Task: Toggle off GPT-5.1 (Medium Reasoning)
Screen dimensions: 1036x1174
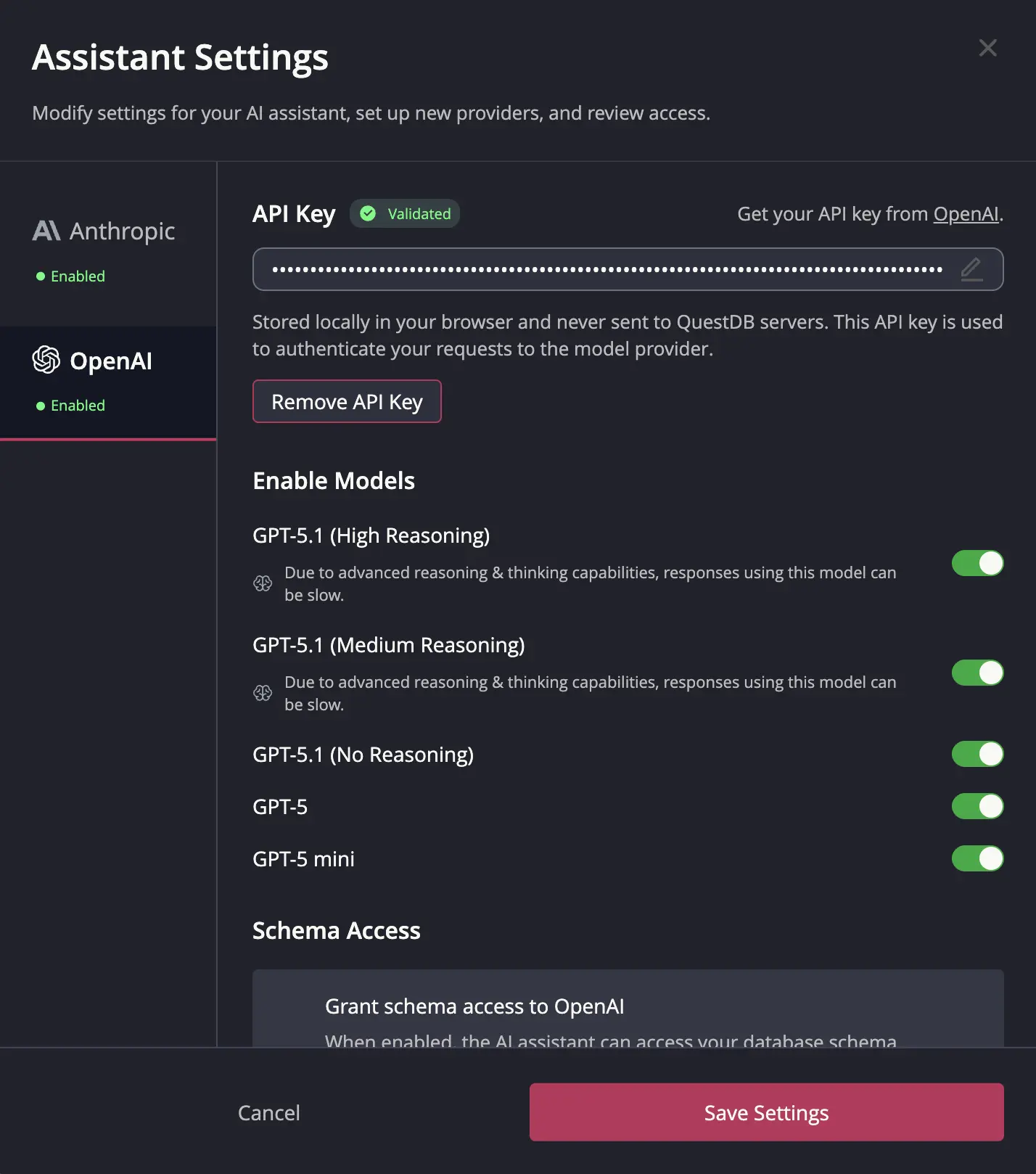Action: (977, 673)
